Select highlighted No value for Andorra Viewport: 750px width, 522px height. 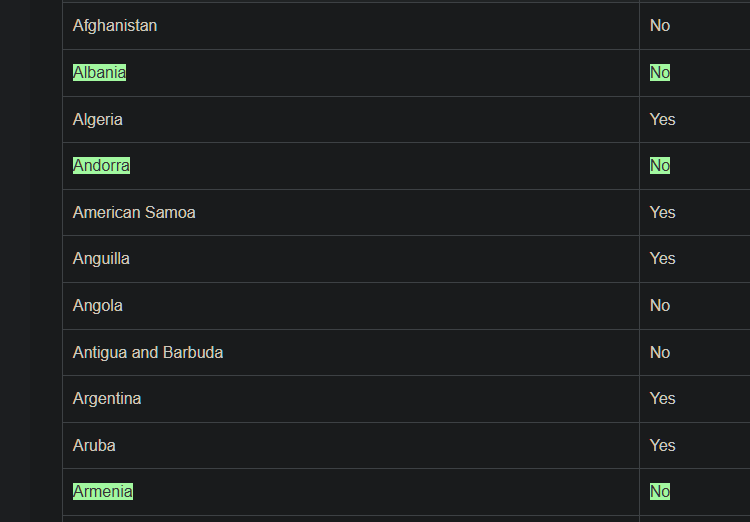point(660,166)
